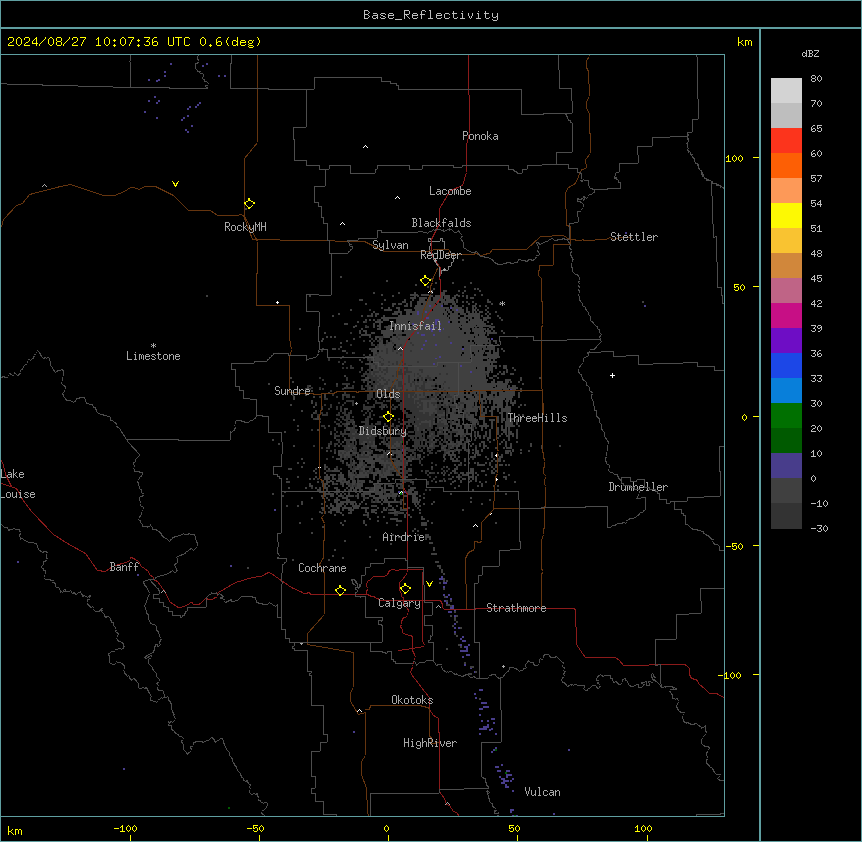Click the dBZ legend heading
The width and height of the screenshot is (862, 842).
(x=810, y=53)
